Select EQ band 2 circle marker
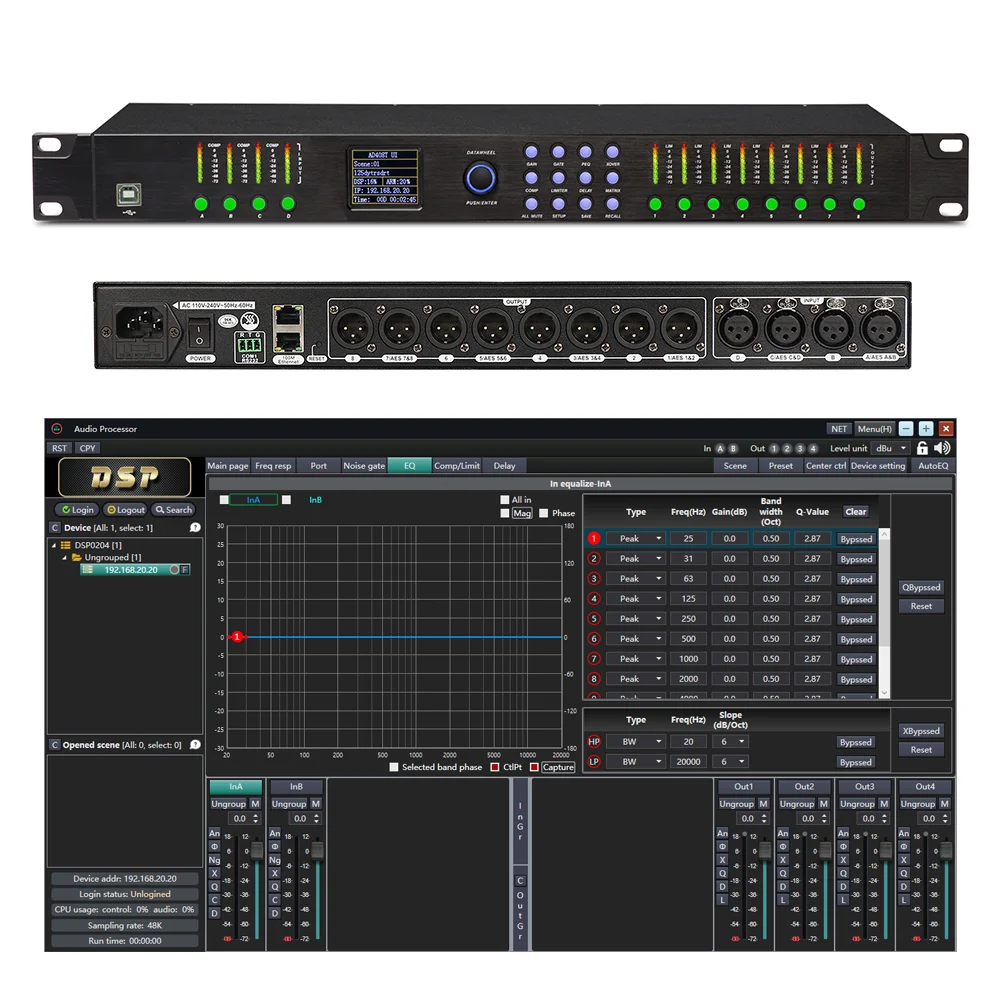The image size is (1000, 1000). coord(594,559)
